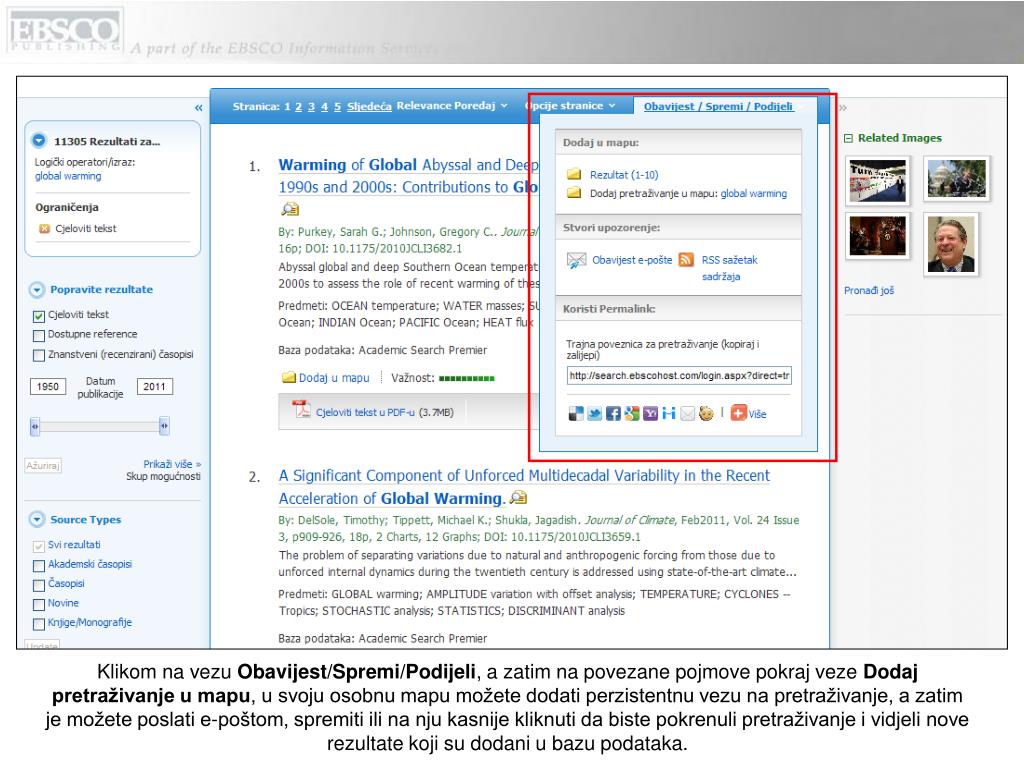Open Capitol building related image thumbnail

pos(957,178)
